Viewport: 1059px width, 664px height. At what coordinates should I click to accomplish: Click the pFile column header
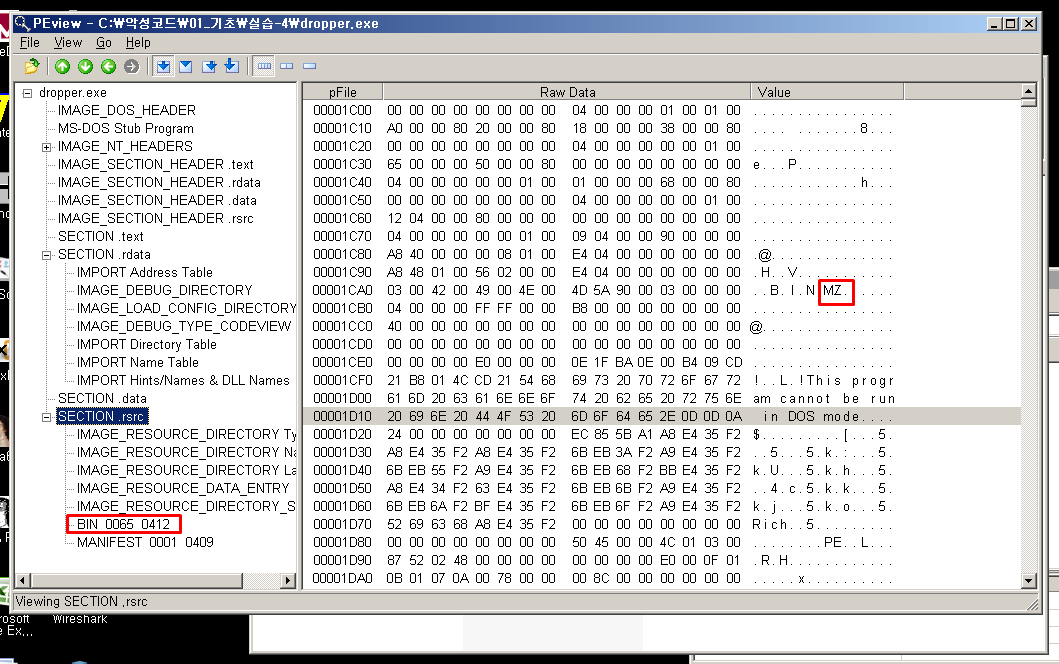(342, 92)
